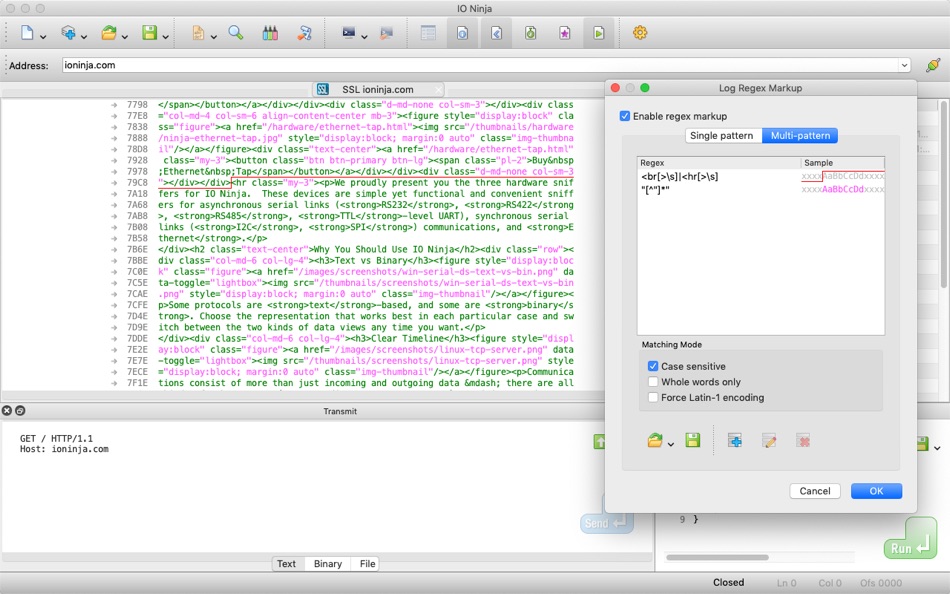Switch Transmit pane to Text tab
The image size is (950, 594).
click(x=286, y=564)
